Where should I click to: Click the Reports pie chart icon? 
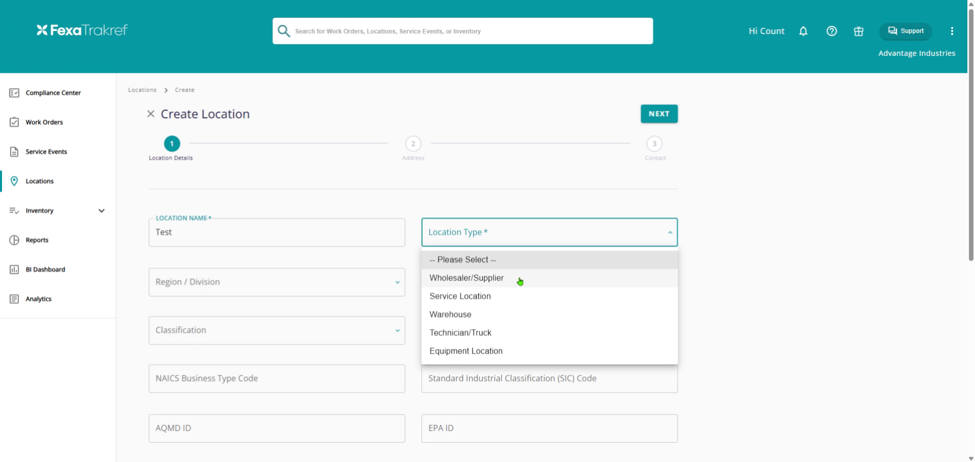14,240
